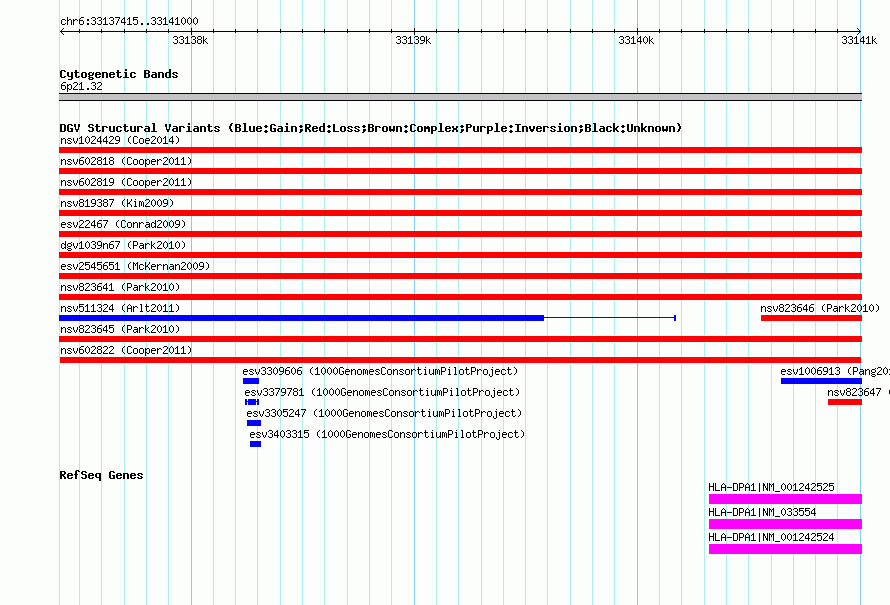The height and width of the screenshot is (605, 890).
Task: Click the DGV Structural Variants track title
Action: (x=370, y=128)
